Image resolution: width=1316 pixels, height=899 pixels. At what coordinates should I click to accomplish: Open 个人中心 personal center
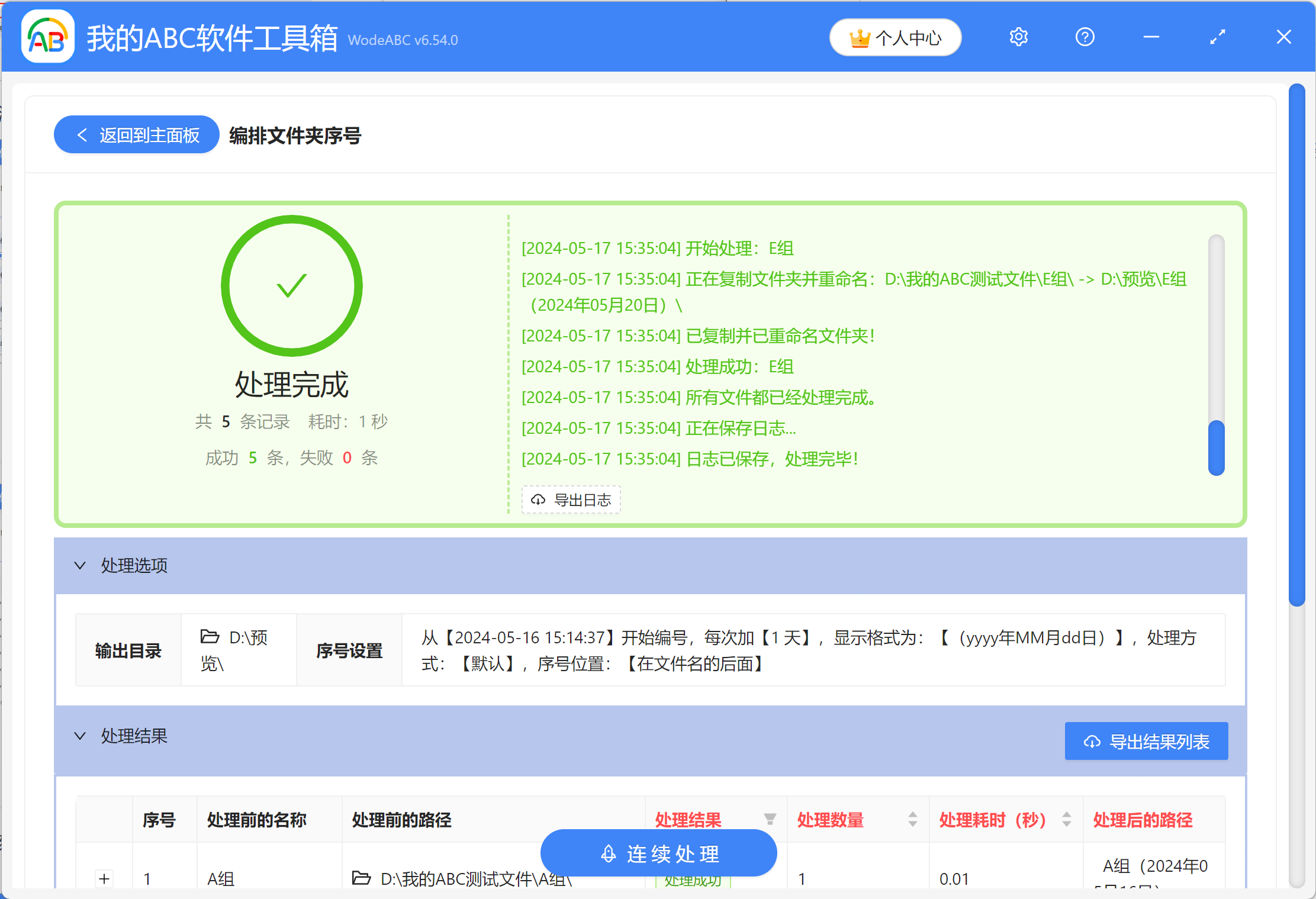[895, 37]
